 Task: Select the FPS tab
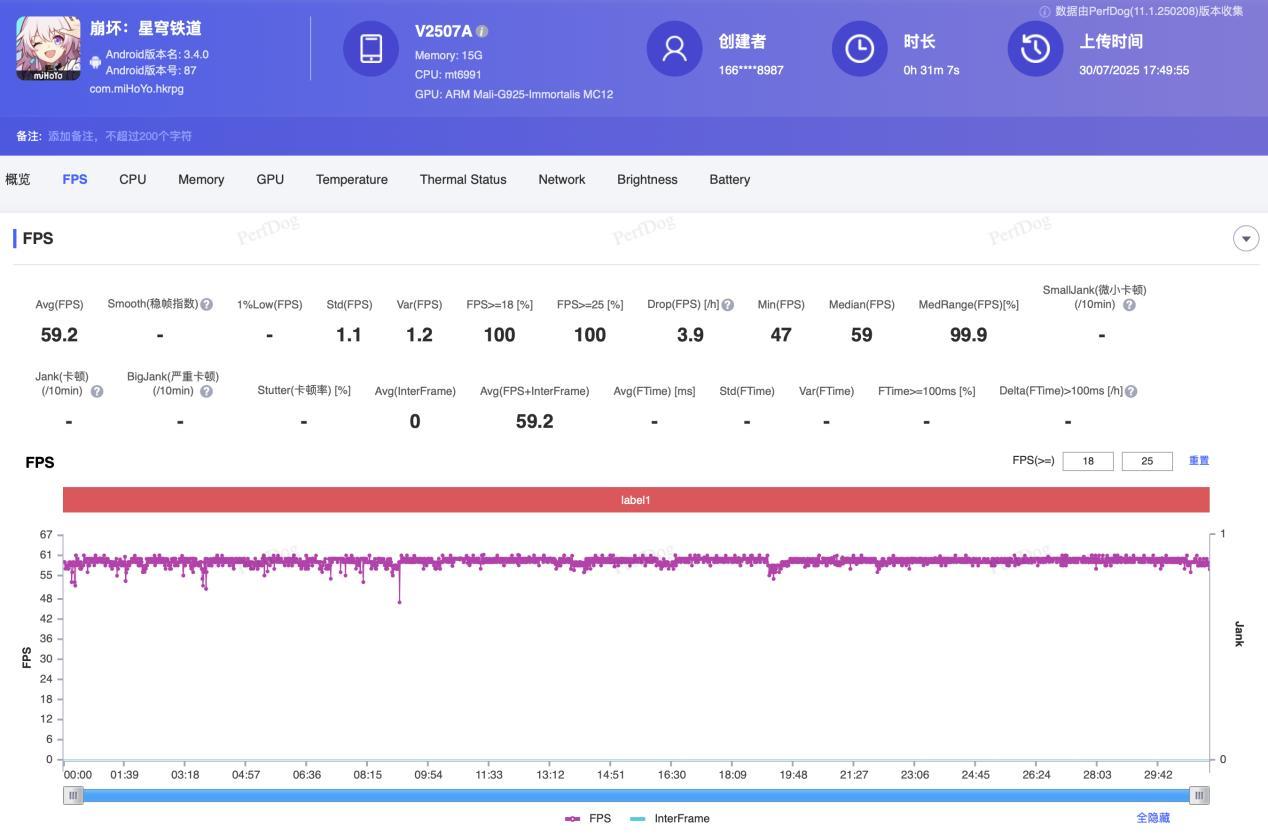click(x=75, y=180)
